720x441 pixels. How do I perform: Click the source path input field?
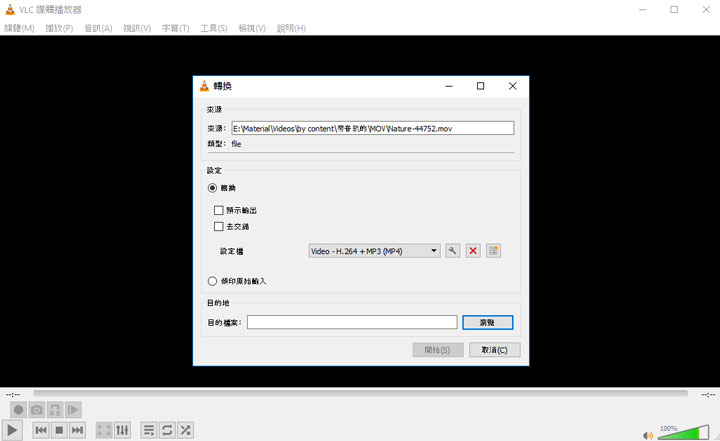pyautogui.click(x=373, y=128)
